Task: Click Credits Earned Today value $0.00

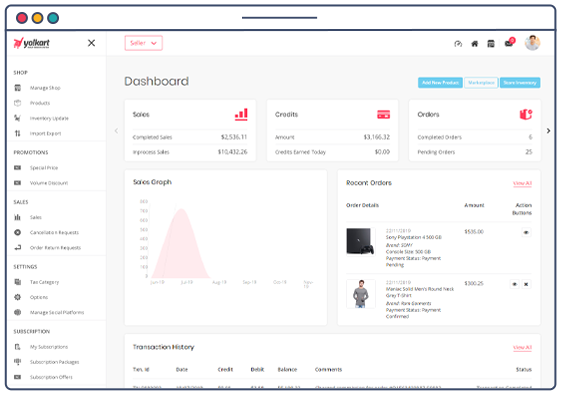Action: 382,152
